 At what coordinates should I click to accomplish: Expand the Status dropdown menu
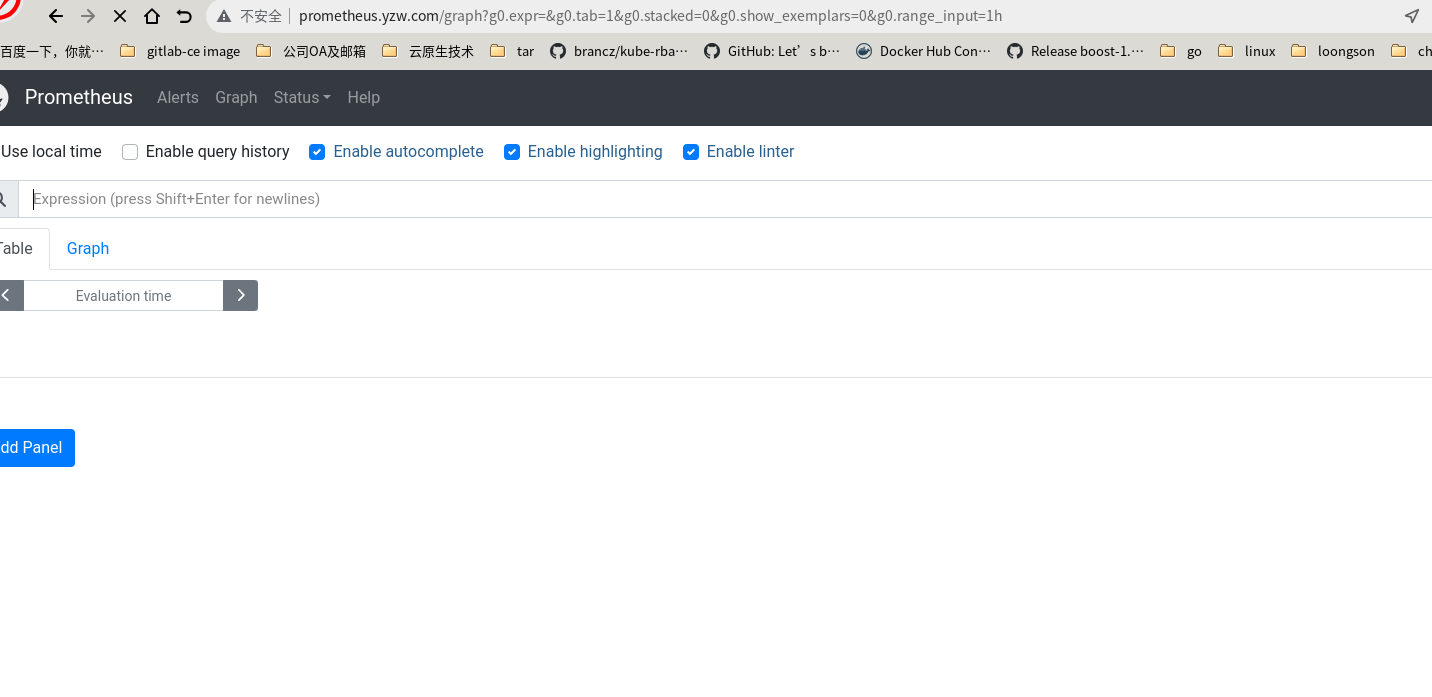[x=301, y=97]
